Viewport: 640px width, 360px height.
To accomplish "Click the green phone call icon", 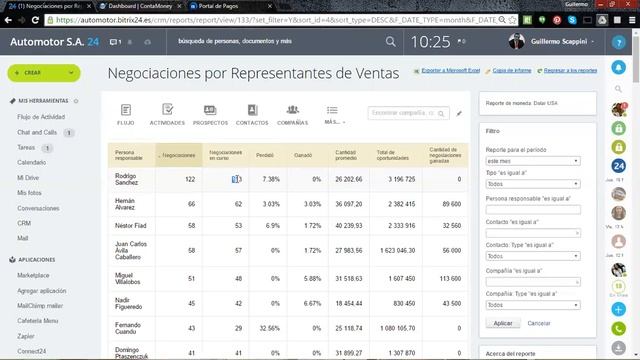I will [619, 329].
